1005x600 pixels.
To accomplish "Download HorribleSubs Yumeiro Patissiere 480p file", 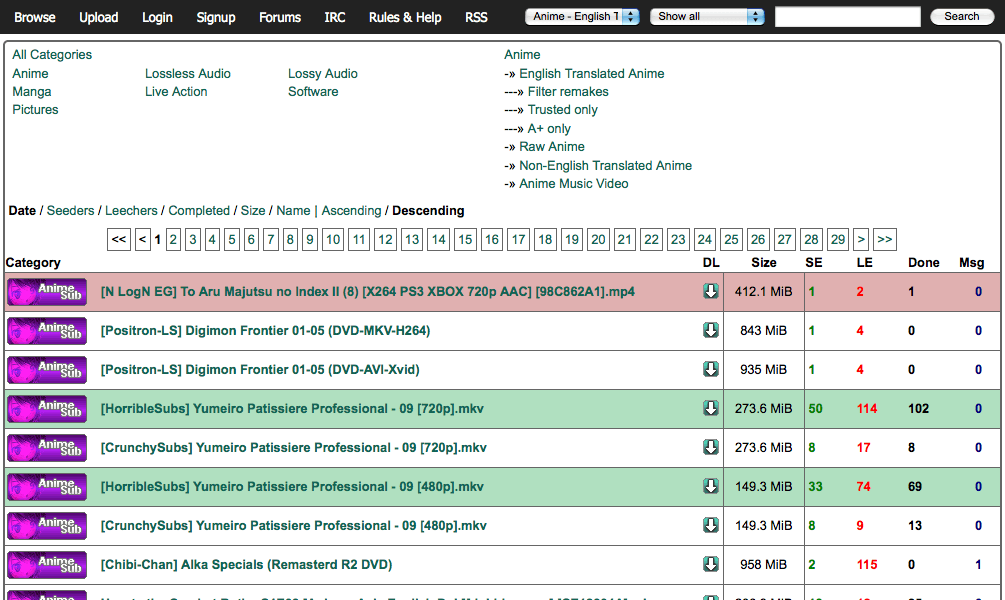I will pos(711,487).
